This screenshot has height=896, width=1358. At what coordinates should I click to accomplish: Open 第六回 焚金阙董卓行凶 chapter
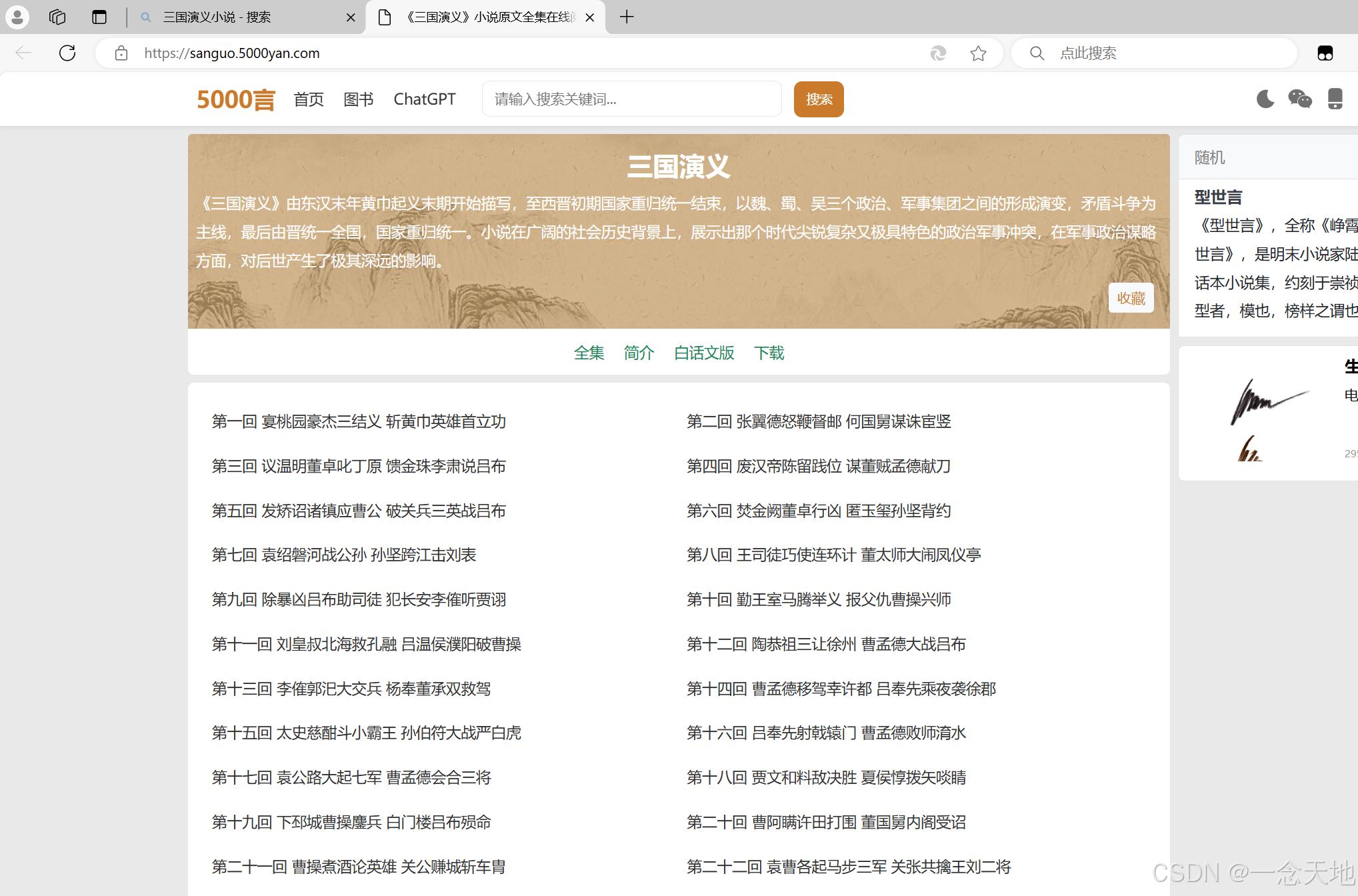(x=819, y=511)
